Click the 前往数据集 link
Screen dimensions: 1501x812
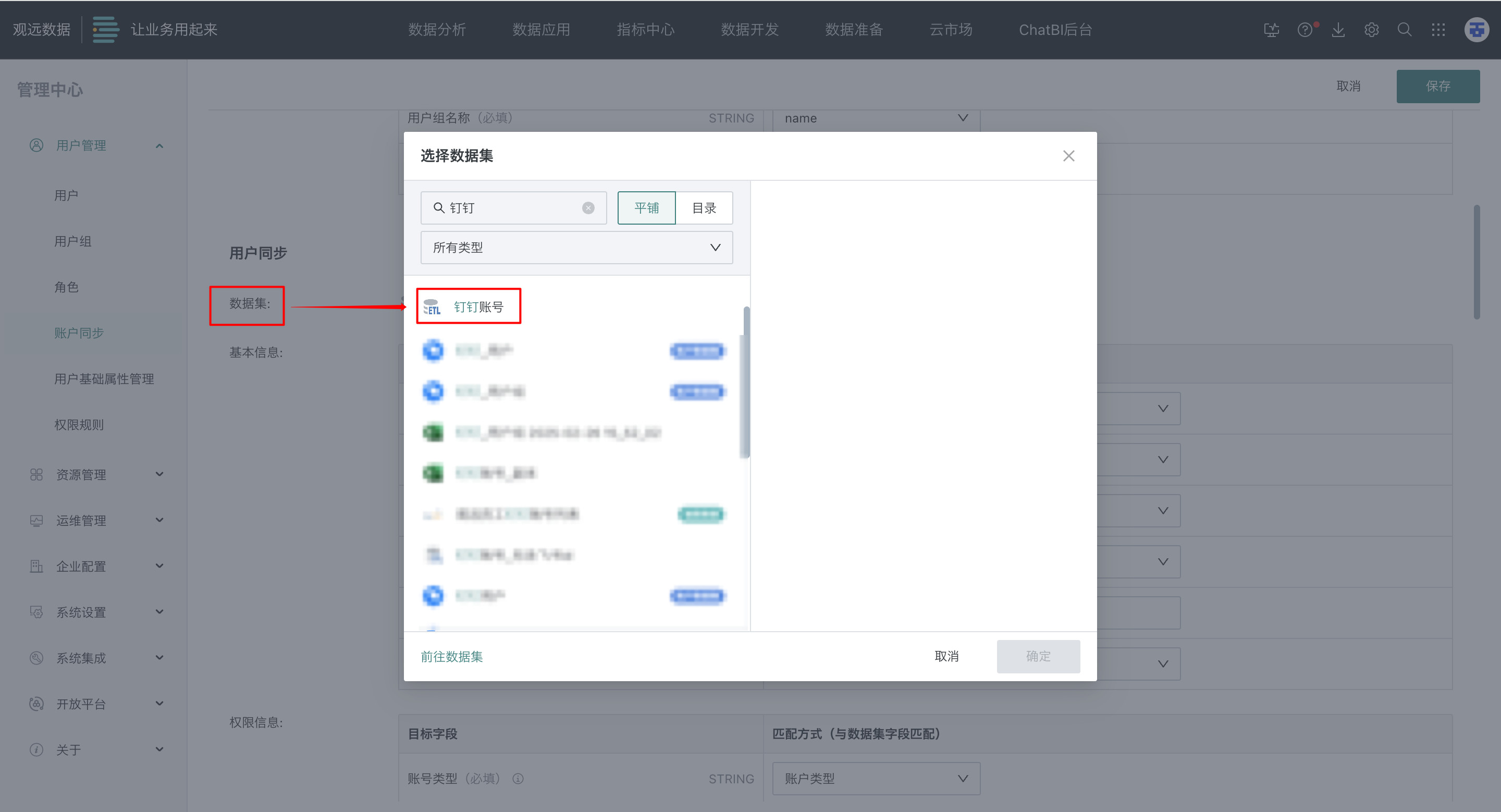(x=451, y=657)
